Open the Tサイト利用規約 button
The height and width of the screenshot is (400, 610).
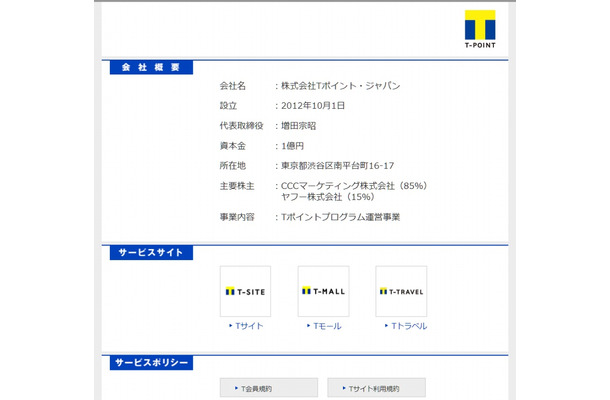point(377,388)
